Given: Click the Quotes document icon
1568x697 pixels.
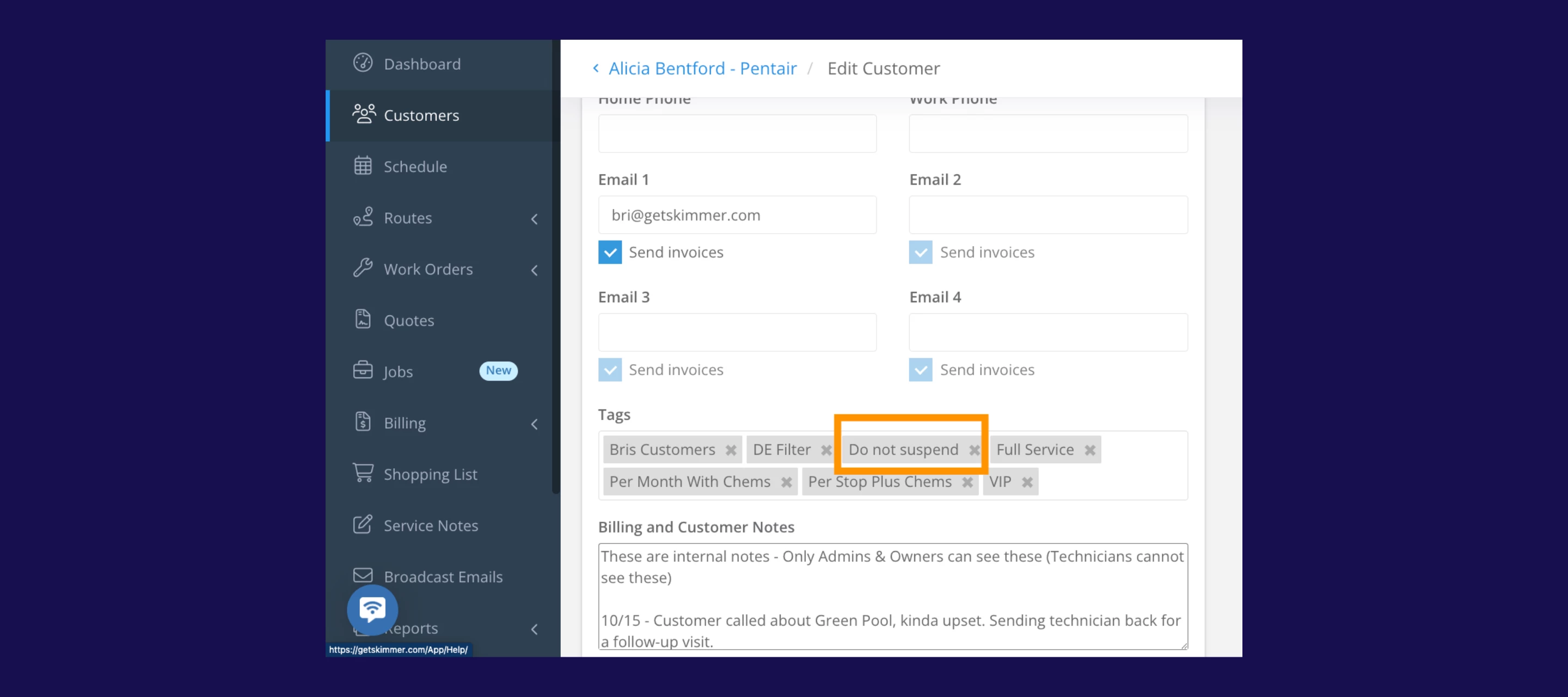Looking at the screenshot, I should (x=363, y=319).
